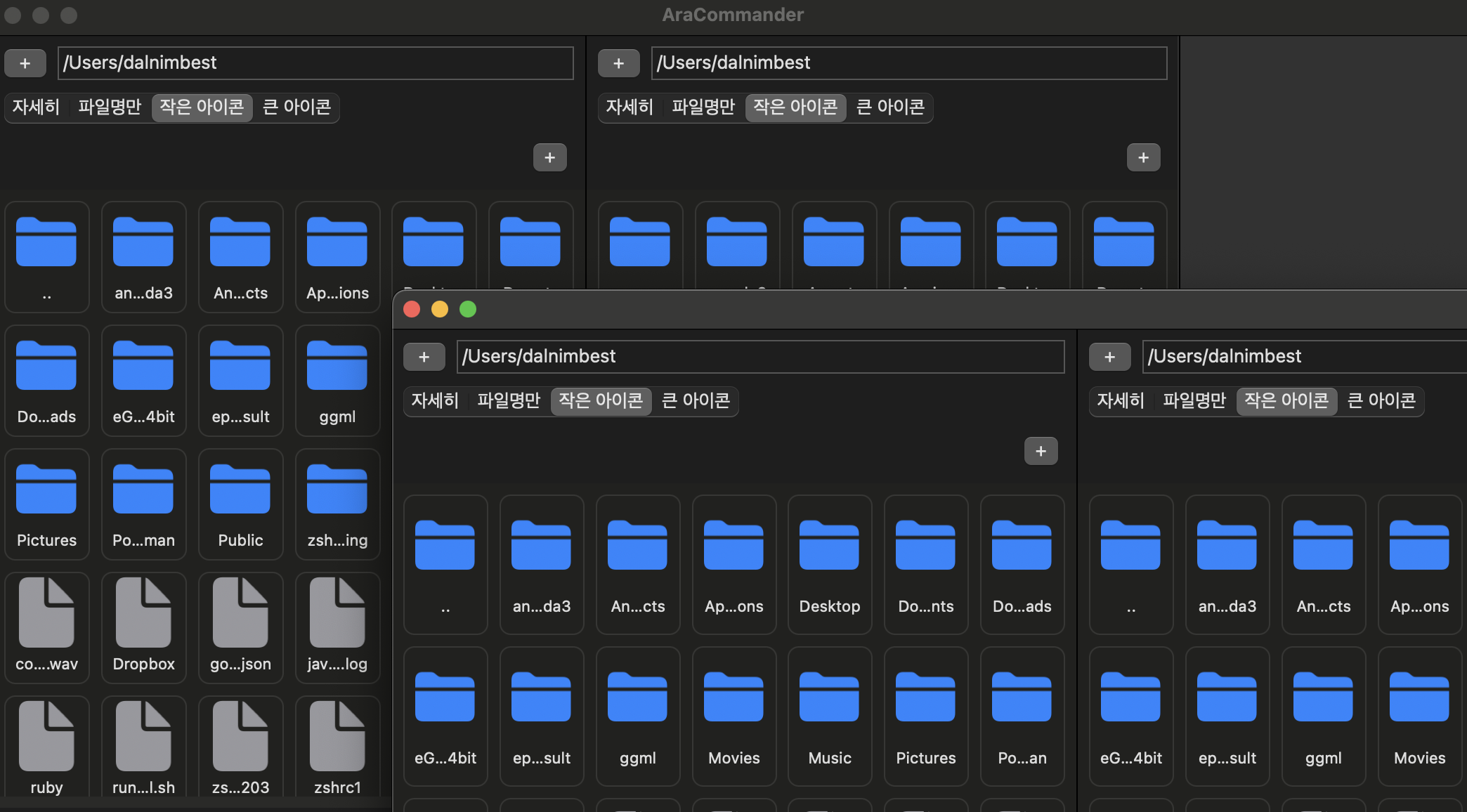
Task: Click plus button left of front window path field
Action: point(424,357)
